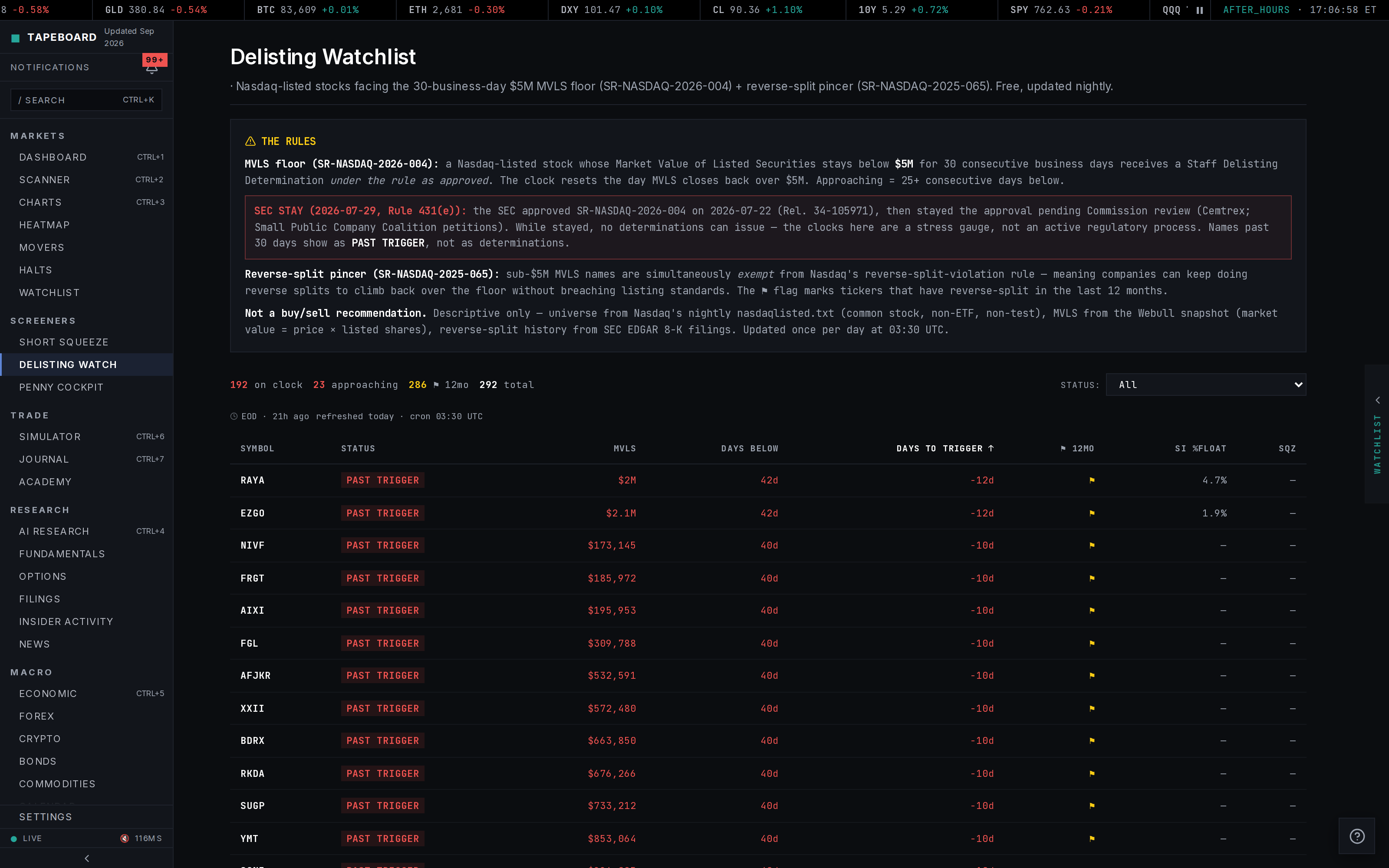This screenshot has height=868, width=1389.
Task: Click the flag icon in BDRX row
Action: pos(1092,740)
